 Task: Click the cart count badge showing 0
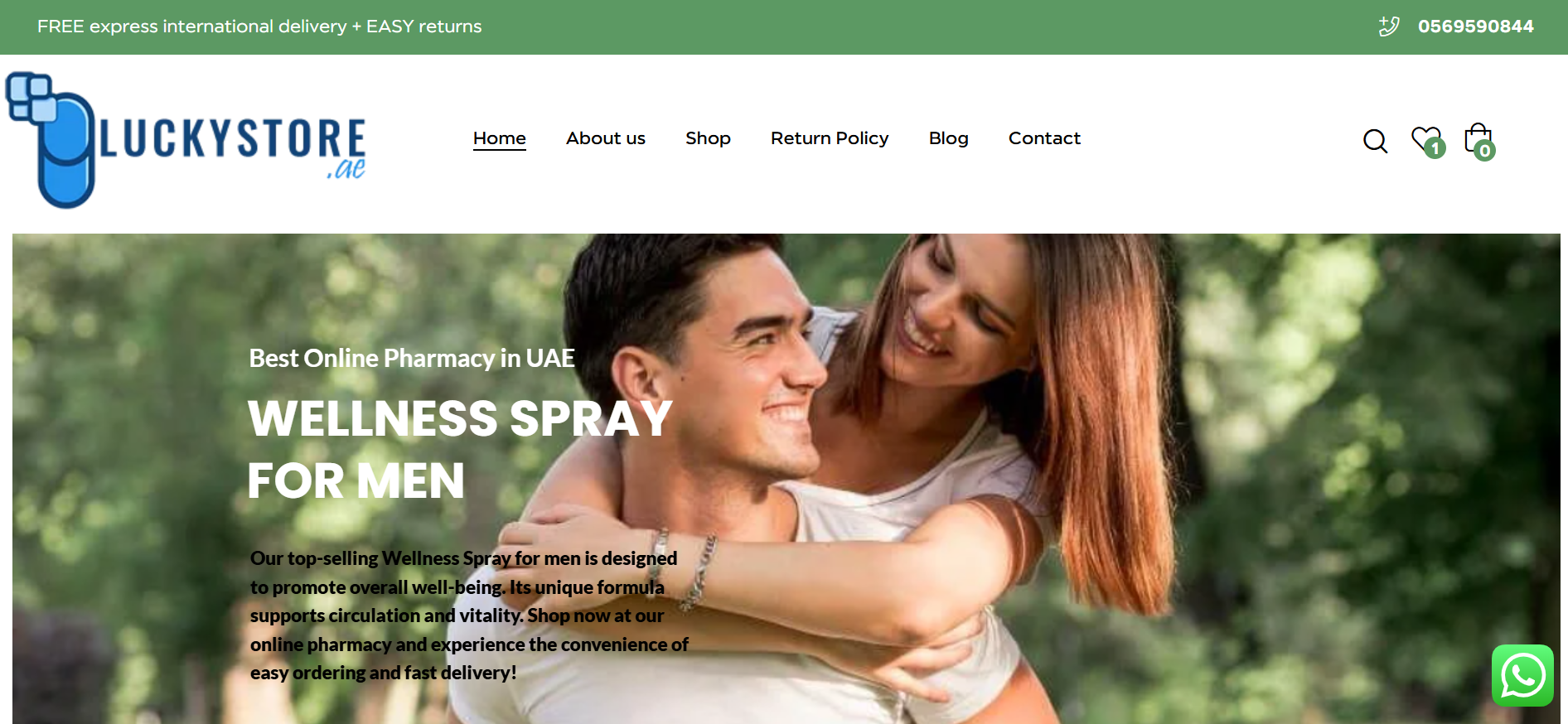(1485, 151)
